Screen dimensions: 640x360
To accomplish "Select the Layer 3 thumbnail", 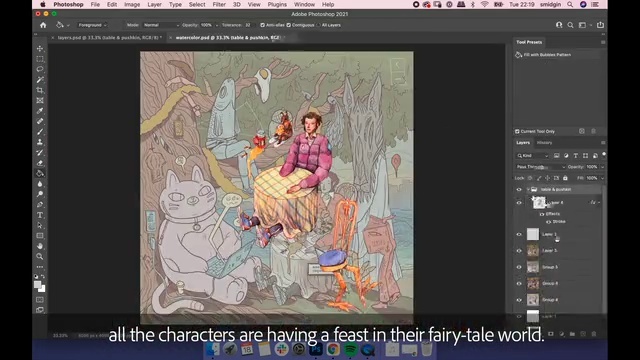I will pos(533,251).
